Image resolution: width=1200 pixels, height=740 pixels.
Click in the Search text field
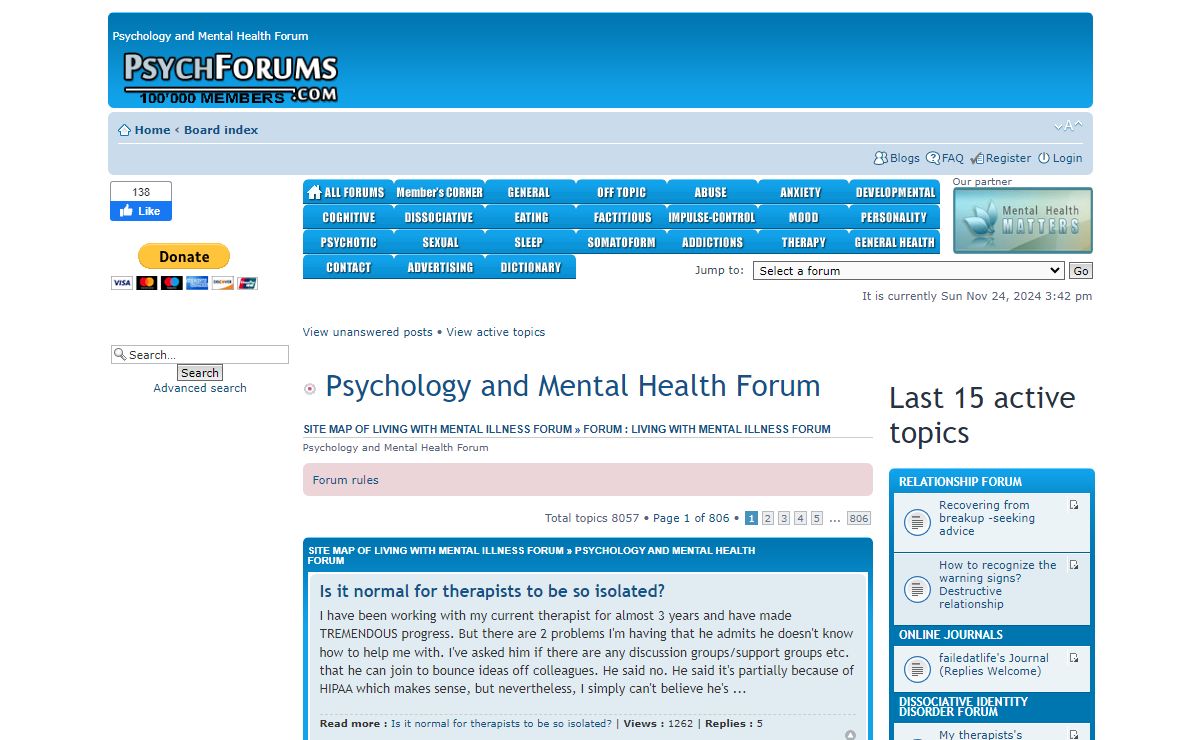point(206,355)
